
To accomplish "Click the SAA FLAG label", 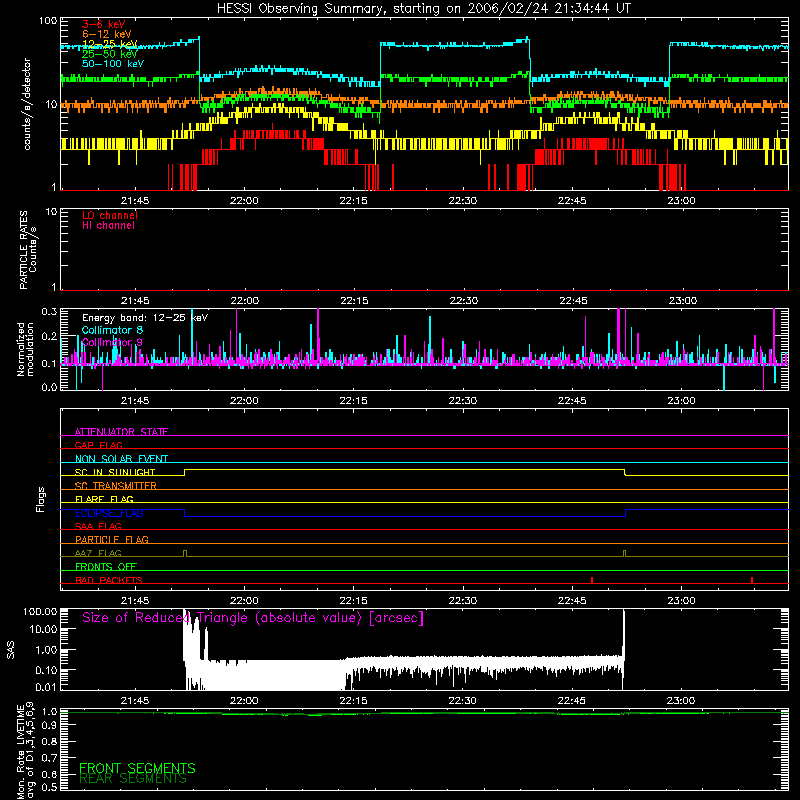I will tap(98, 526).
